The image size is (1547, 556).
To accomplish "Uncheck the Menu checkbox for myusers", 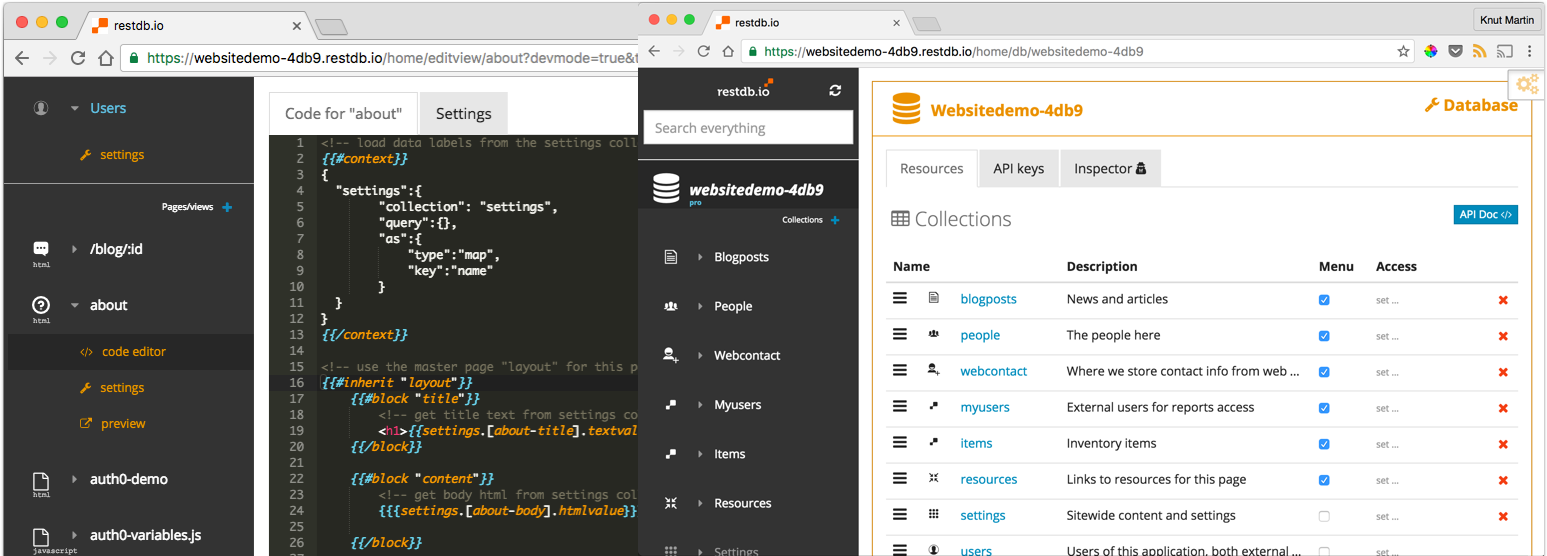I will (x=1324, y=408).
